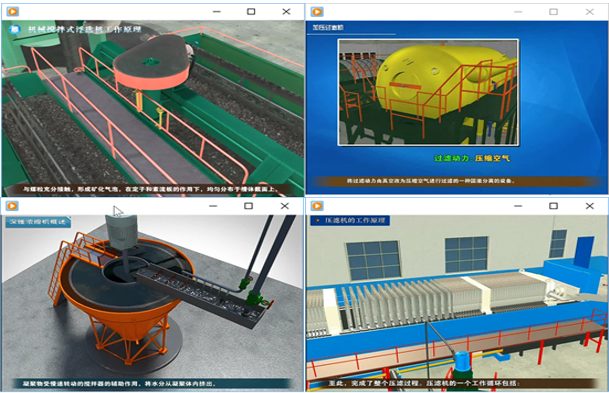This screenshot has height=393, width=609.
Task: Close the yellow pressure filter video window
Action: [x=590, y=12]
